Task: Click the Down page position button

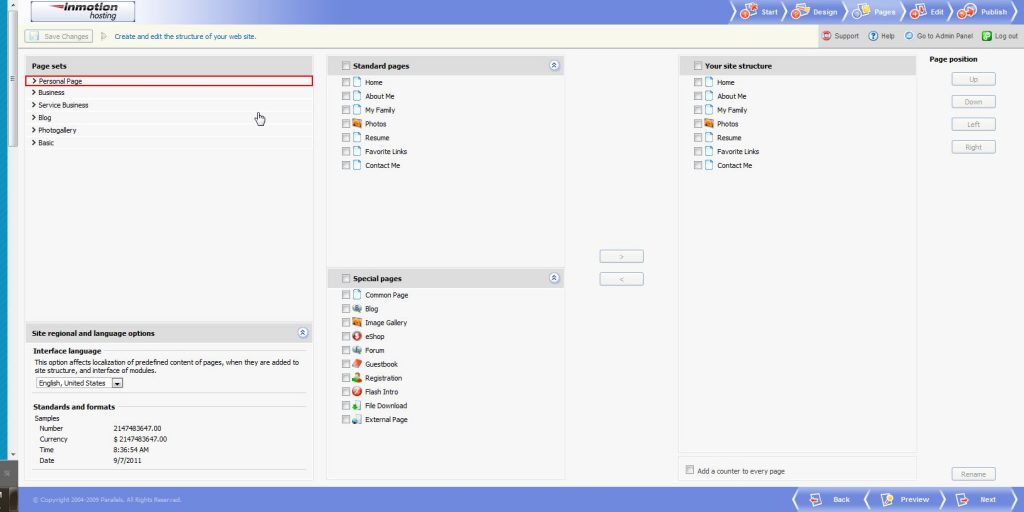Action: point(973,102)
